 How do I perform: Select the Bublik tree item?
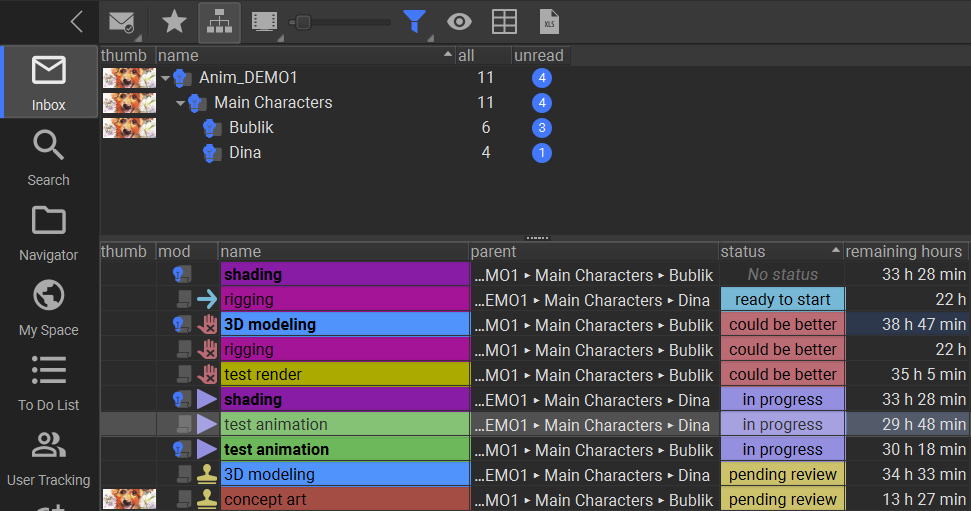pos(251,128)
